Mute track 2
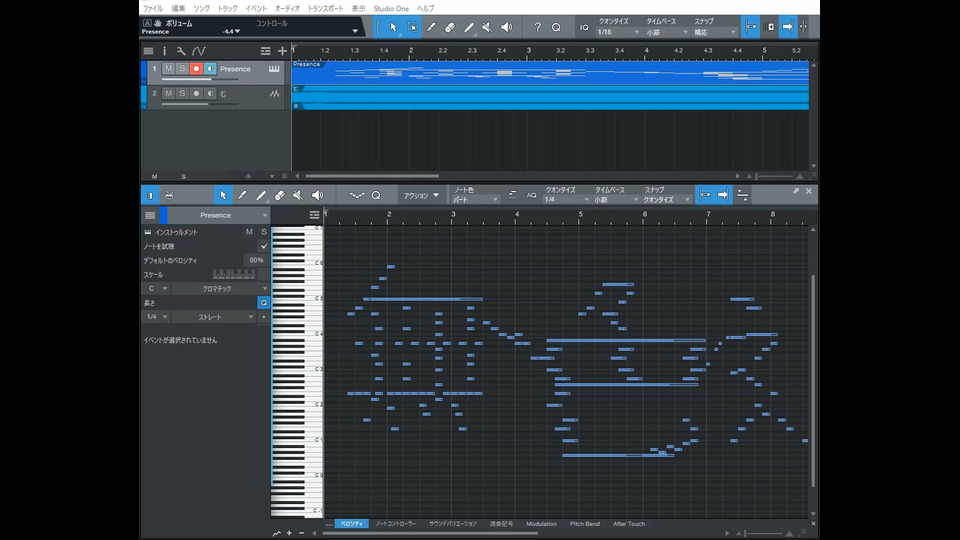The height and width of the screenshot is (540, 960). click(x=168, y=94)
